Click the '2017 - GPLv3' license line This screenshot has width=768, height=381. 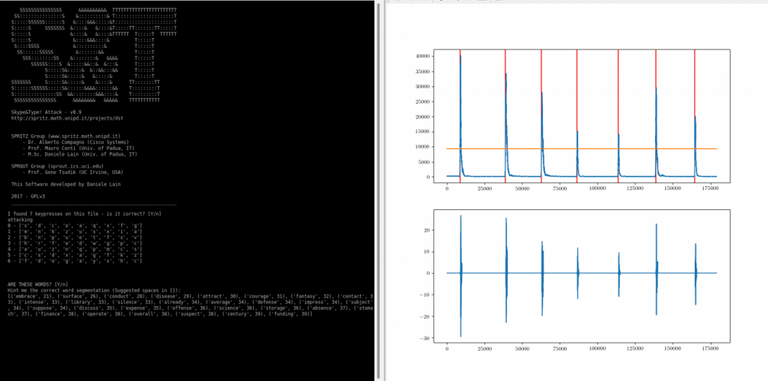[x=28, y=196]
